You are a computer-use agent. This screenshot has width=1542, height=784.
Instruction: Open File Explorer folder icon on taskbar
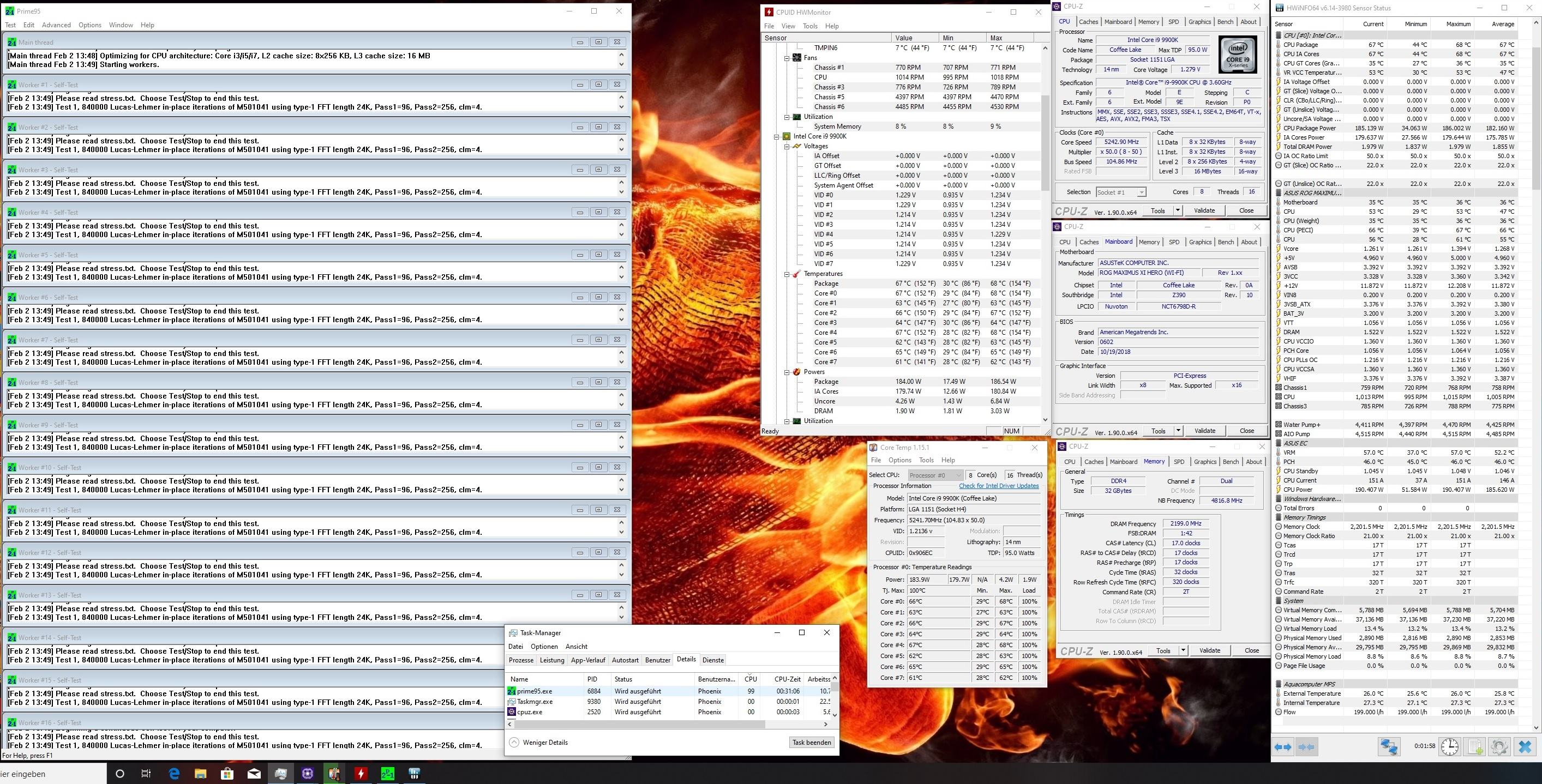point(201,774)
